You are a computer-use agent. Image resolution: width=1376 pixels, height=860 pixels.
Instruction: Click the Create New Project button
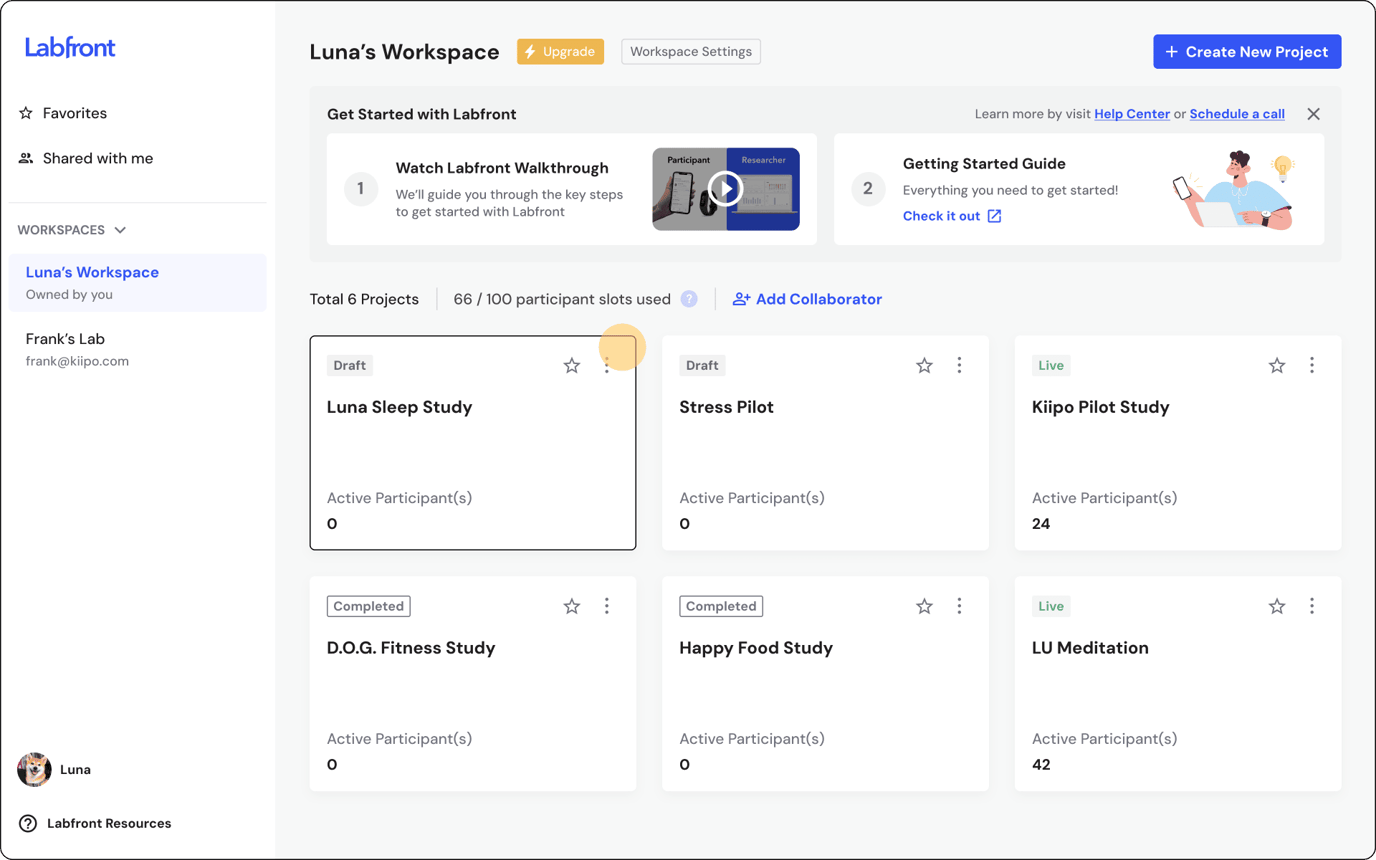point(1246,51)
